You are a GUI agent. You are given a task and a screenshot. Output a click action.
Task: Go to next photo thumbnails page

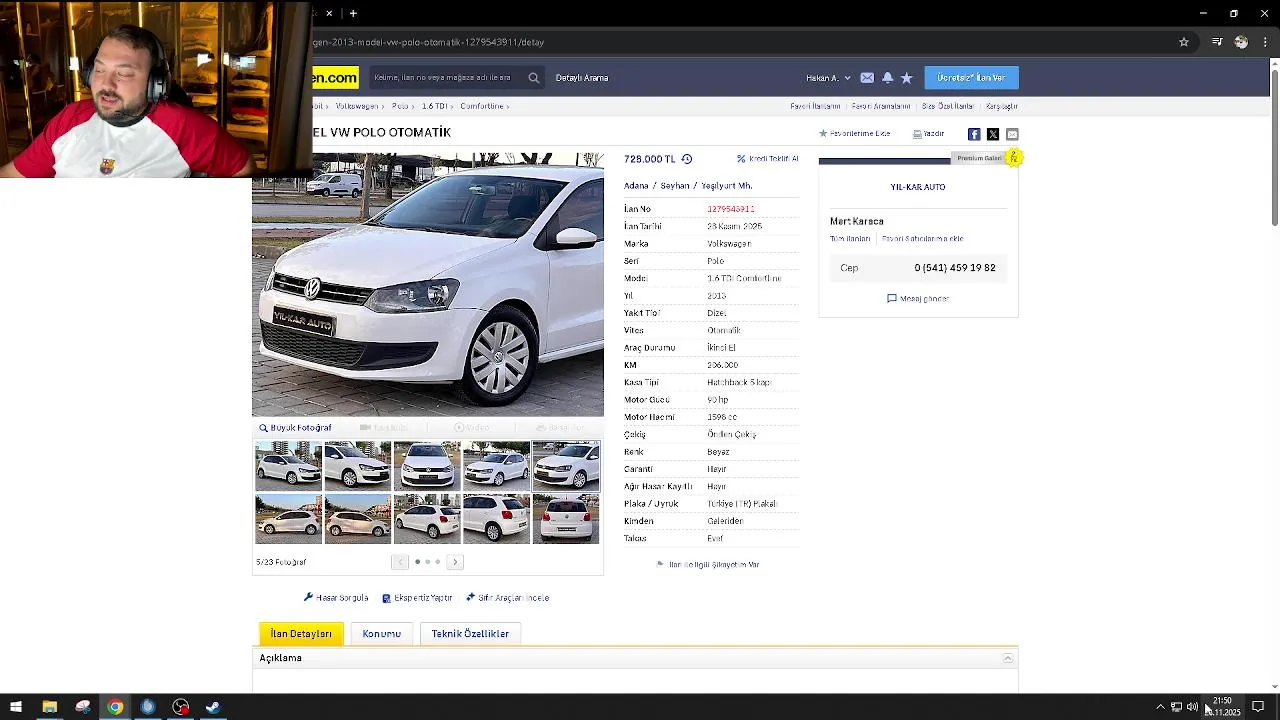455,562
